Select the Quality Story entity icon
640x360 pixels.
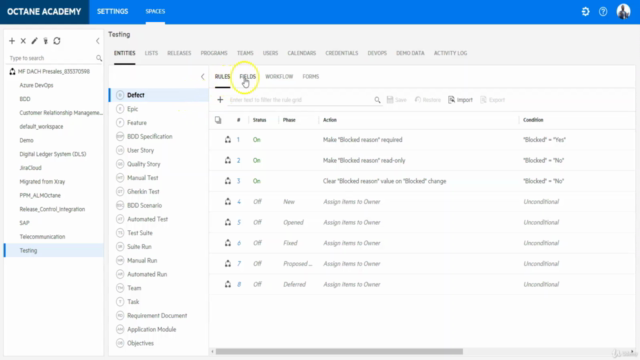[x=120, y=164]
